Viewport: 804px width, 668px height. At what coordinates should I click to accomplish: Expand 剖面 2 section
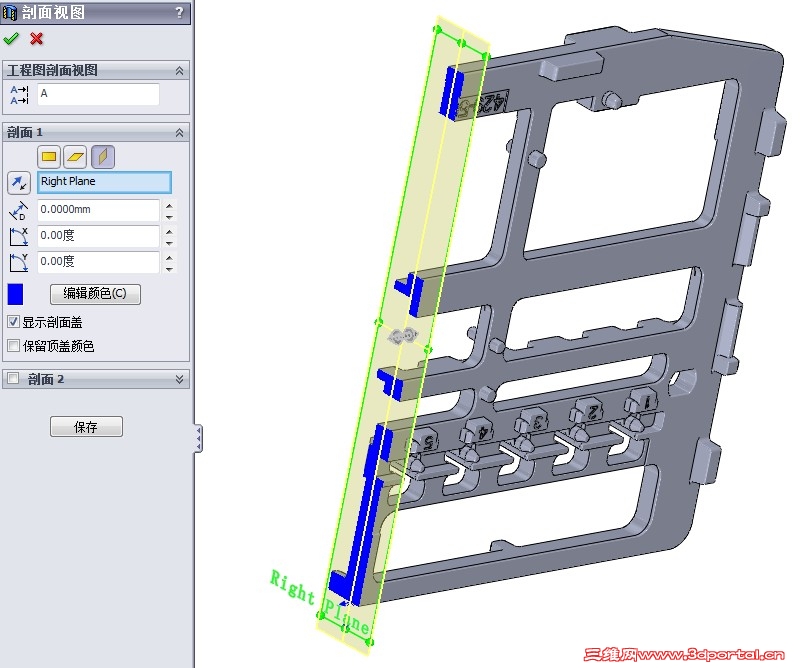179,379
